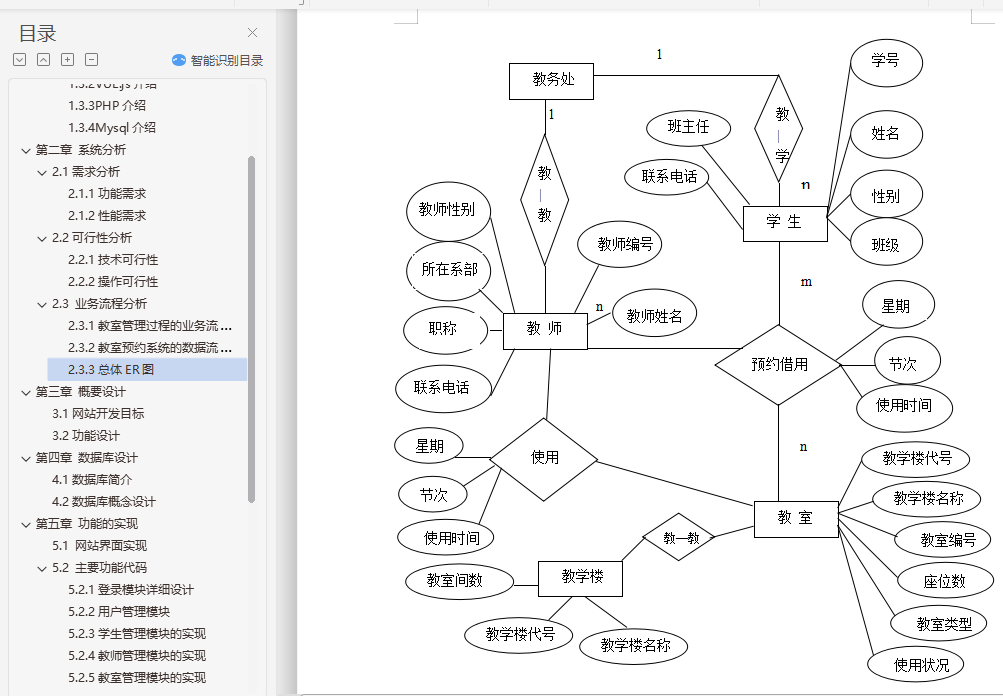Click the minus box icon under 目录
The image size is (1003, 696).
91,59
